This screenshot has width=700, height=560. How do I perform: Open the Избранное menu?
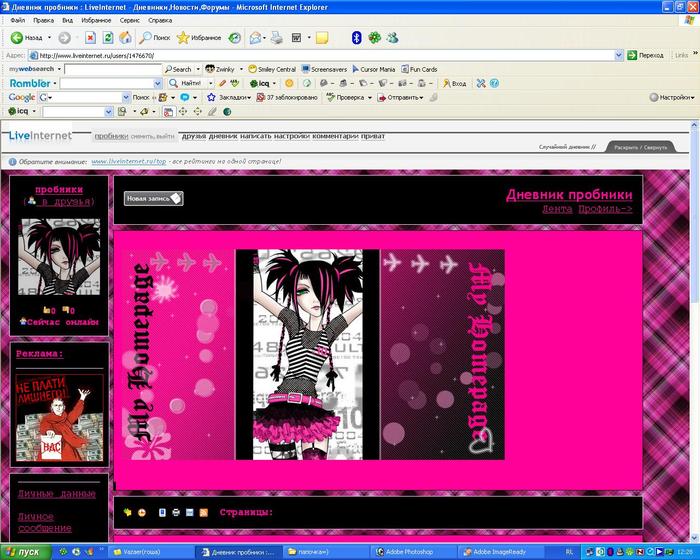[96, 21]
